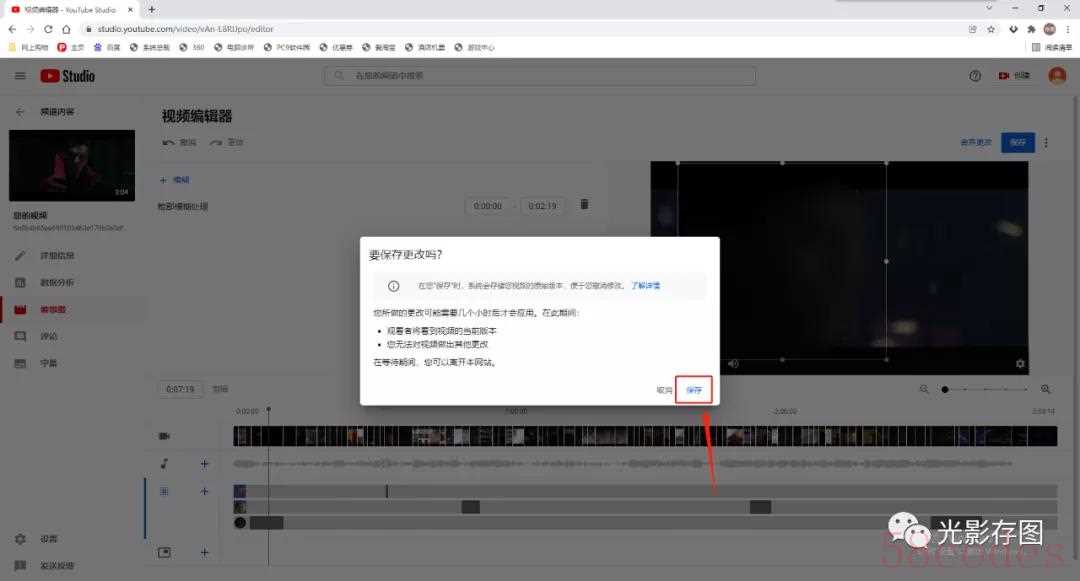
Task: Click the help question mark icon
Action: 975,76
